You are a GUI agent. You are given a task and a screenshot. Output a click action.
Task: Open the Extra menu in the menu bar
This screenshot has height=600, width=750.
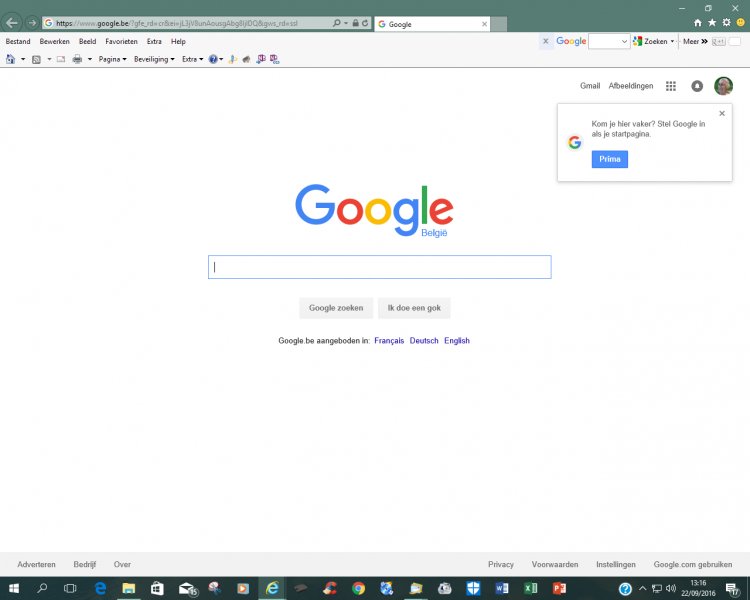154,42
